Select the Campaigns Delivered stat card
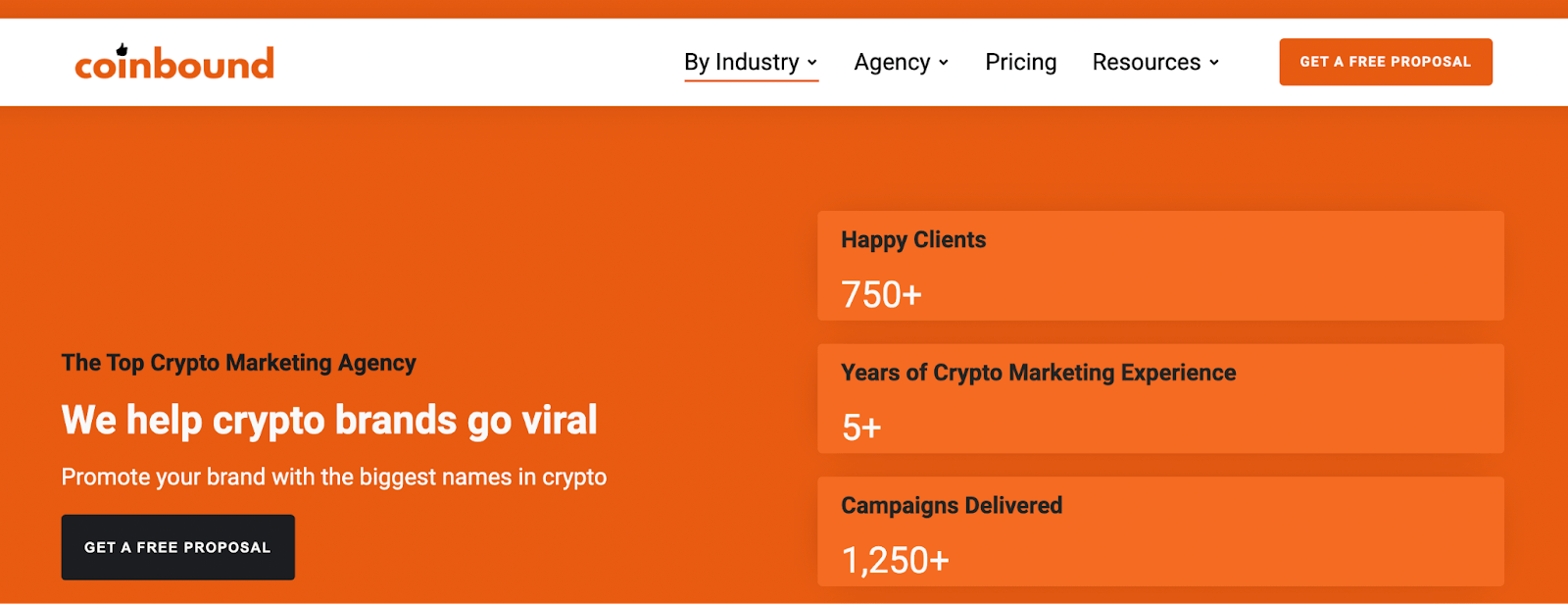The image size is (1568, 604). tap(1160, 531)
